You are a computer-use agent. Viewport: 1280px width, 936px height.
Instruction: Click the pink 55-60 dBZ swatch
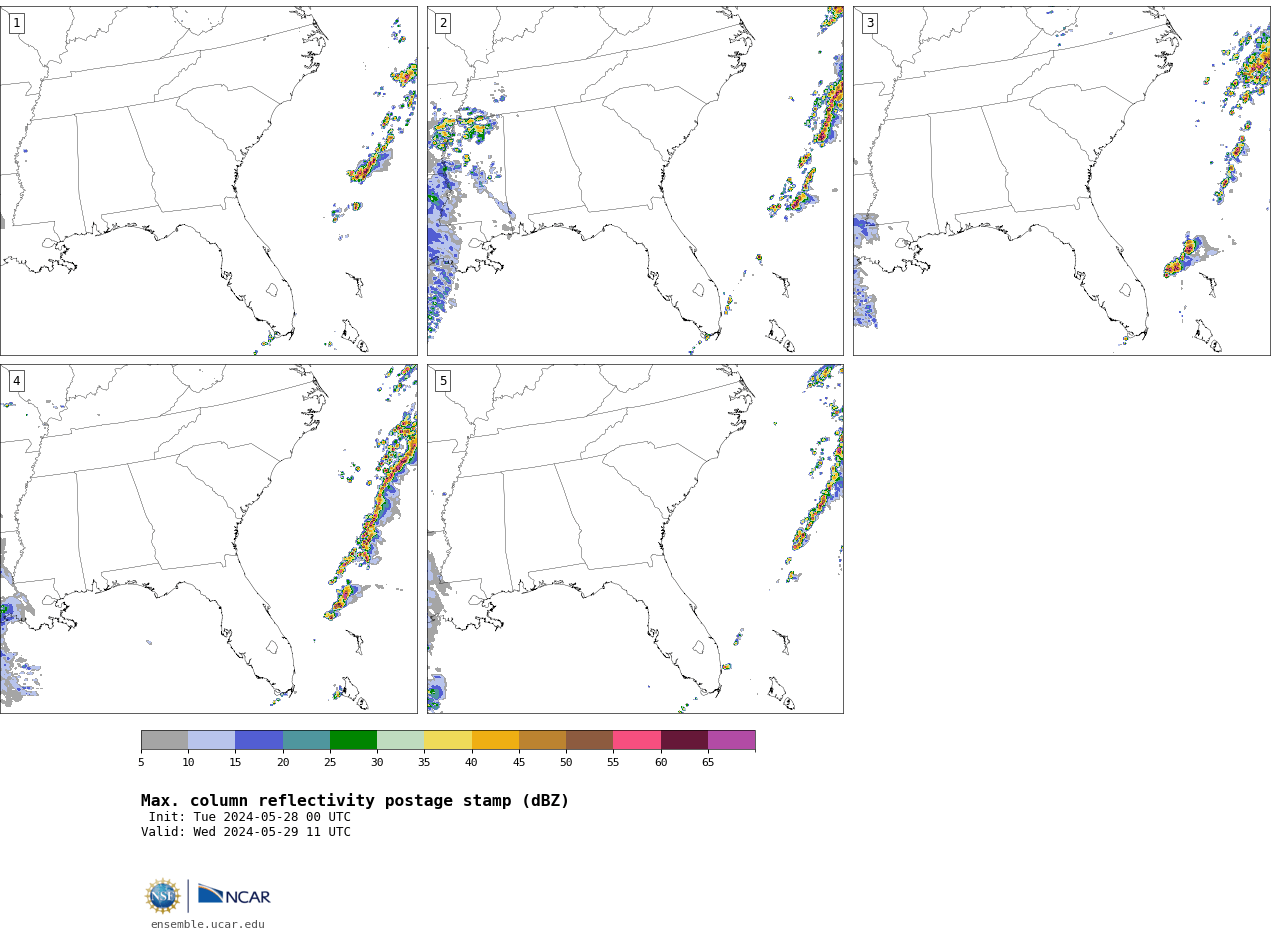pos(637,740)
